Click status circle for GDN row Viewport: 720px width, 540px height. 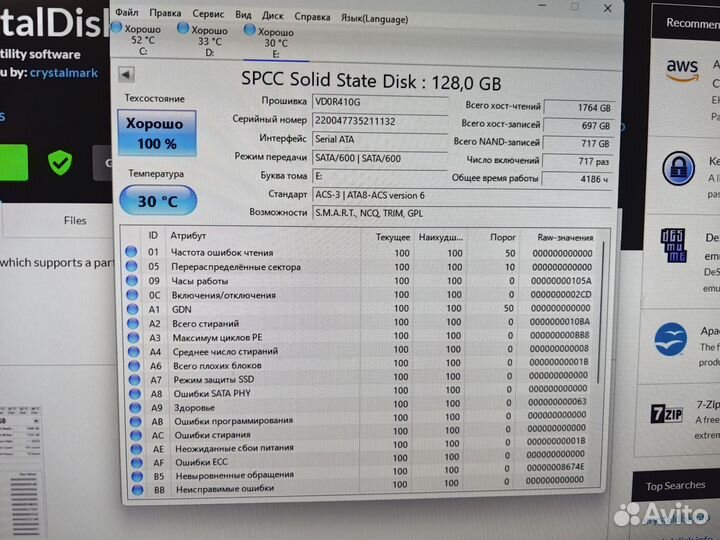click(133, 309)
